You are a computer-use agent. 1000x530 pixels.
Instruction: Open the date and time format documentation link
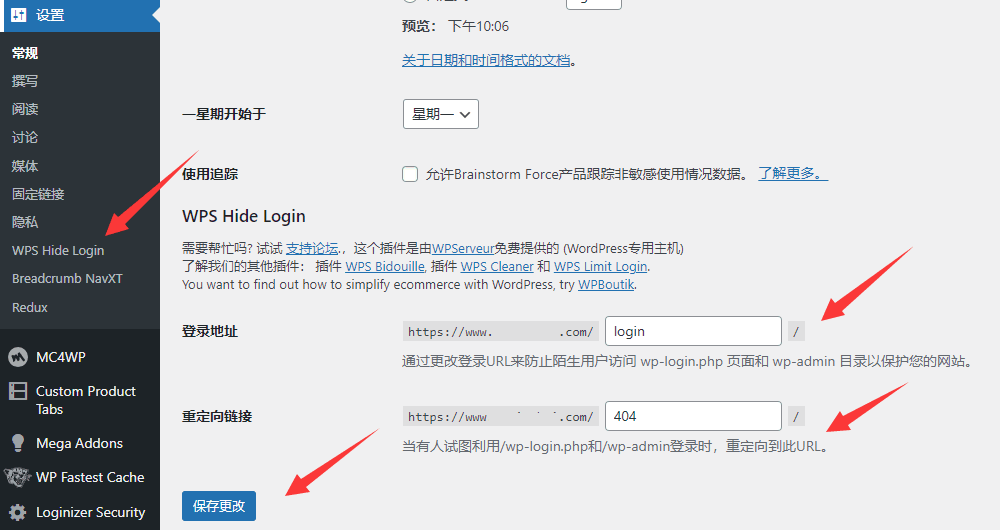[486, 61]
